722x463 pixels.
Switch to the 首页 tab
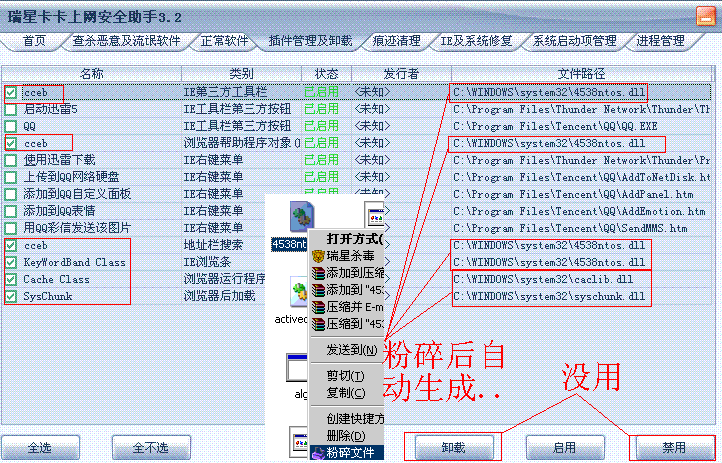coord(34,41)
